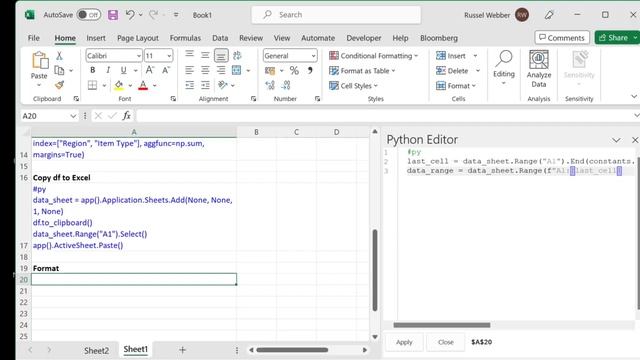Apply Percent style
The height and width of the screenshot is (360, 640).
pyautogui.click(x=294, y=71)
